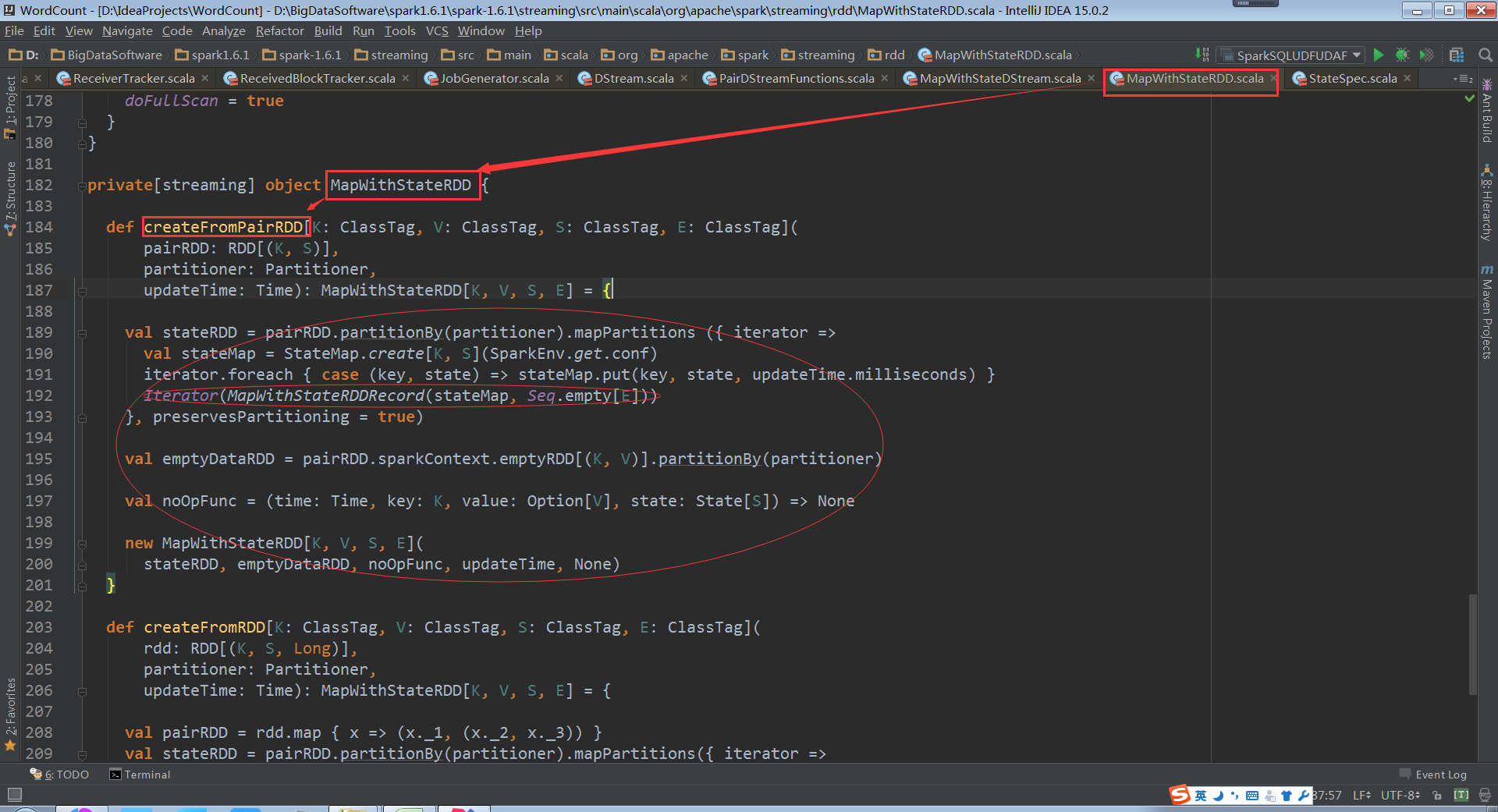Click the partitionBy method on line 189
Viewport: 1498px width, 812px height.
[x=391, y=333]
